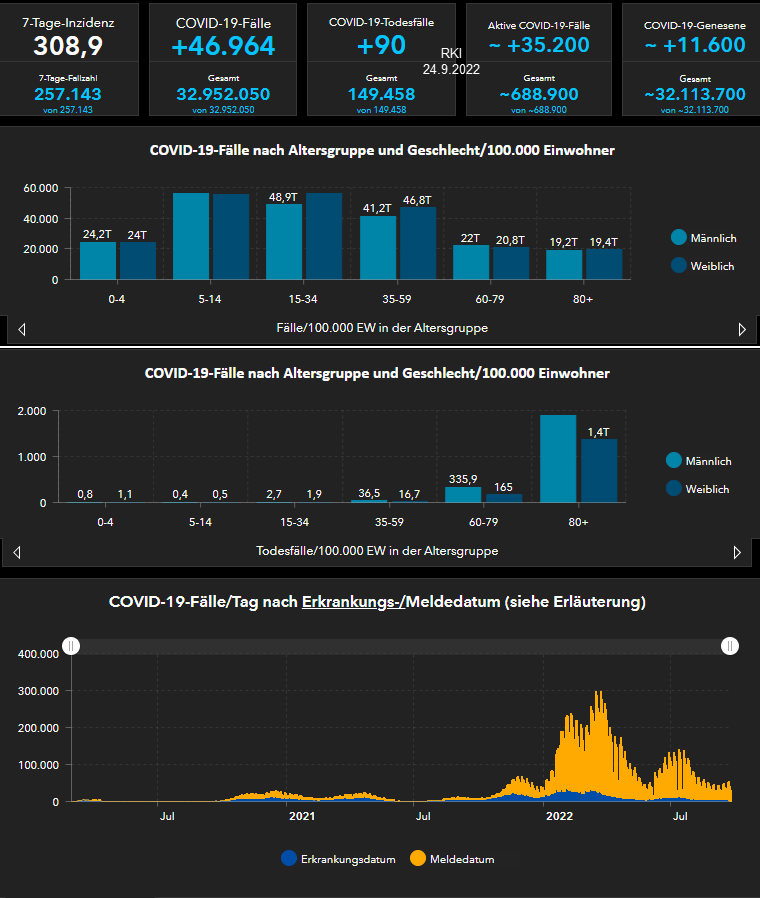Select the male 80+ bar in deaths chart
The image size is (760, 898).
(558, 458)
